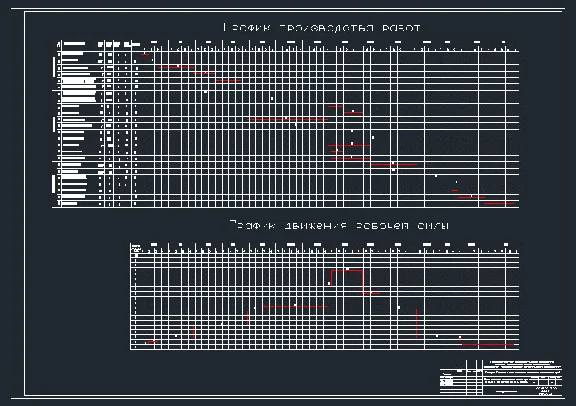The width and height of the screenshot is (576, 406).
Task: Select the red line along the workforce chart's bottom right
Action: [x=488, y=345]
